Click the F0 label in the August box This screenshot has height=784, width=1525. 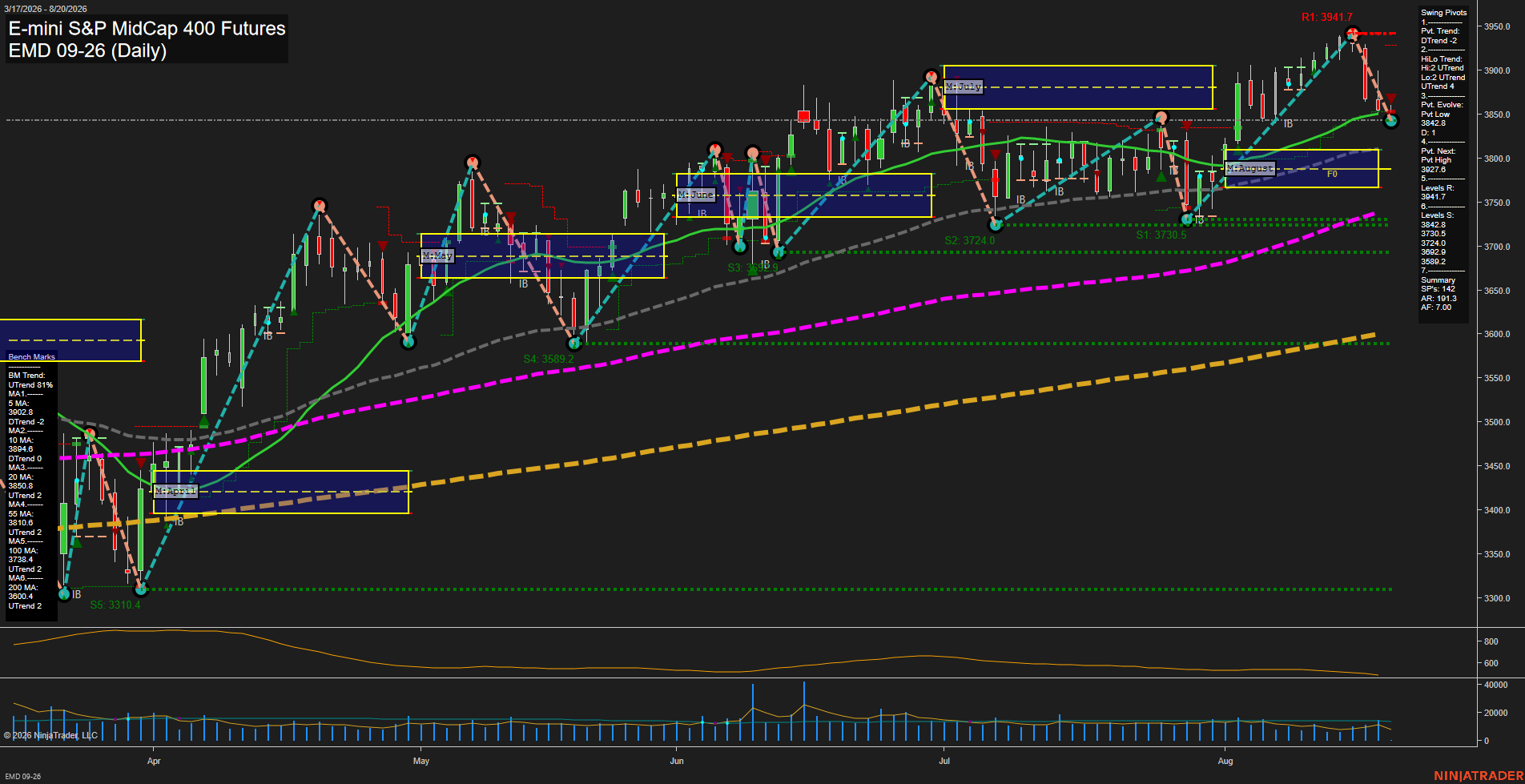[x=1332, y=174]
